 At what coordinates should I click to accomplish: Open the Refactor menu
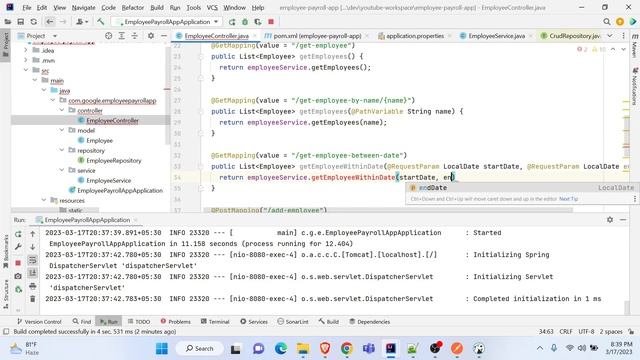point(133,7)
